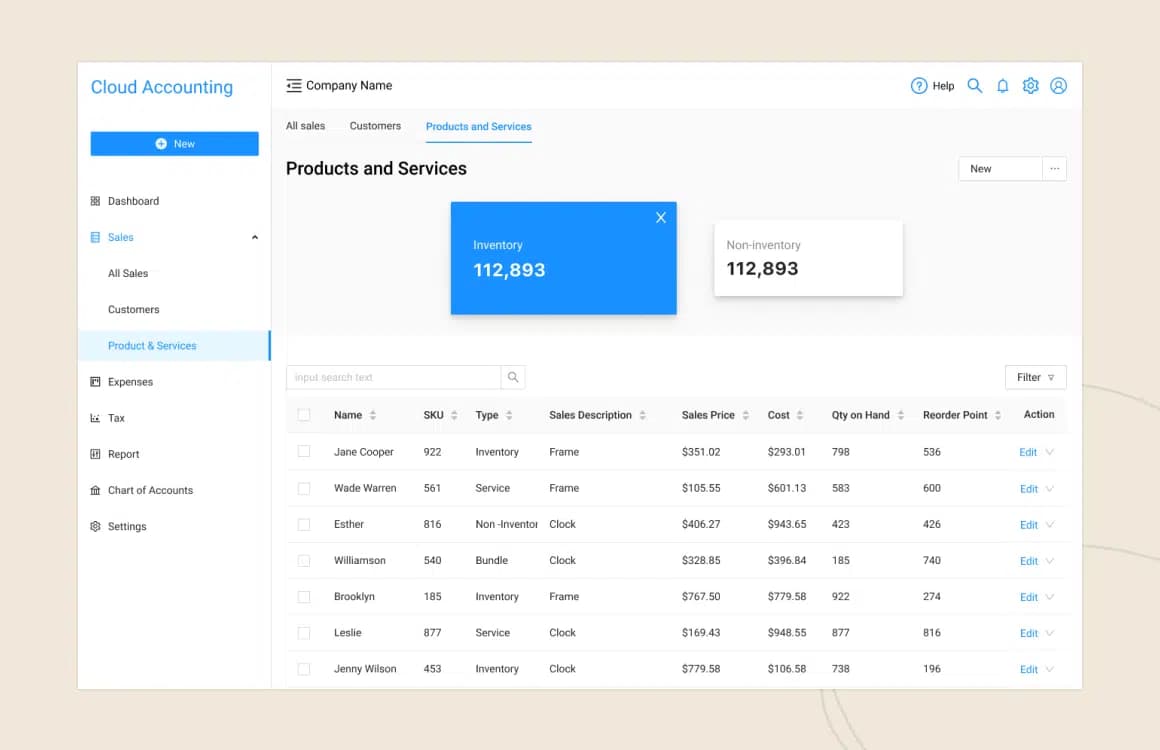Select the checkbox on Brooklyn's row
The height and width of the screenshot is (750, 1160).
point(304,596)
